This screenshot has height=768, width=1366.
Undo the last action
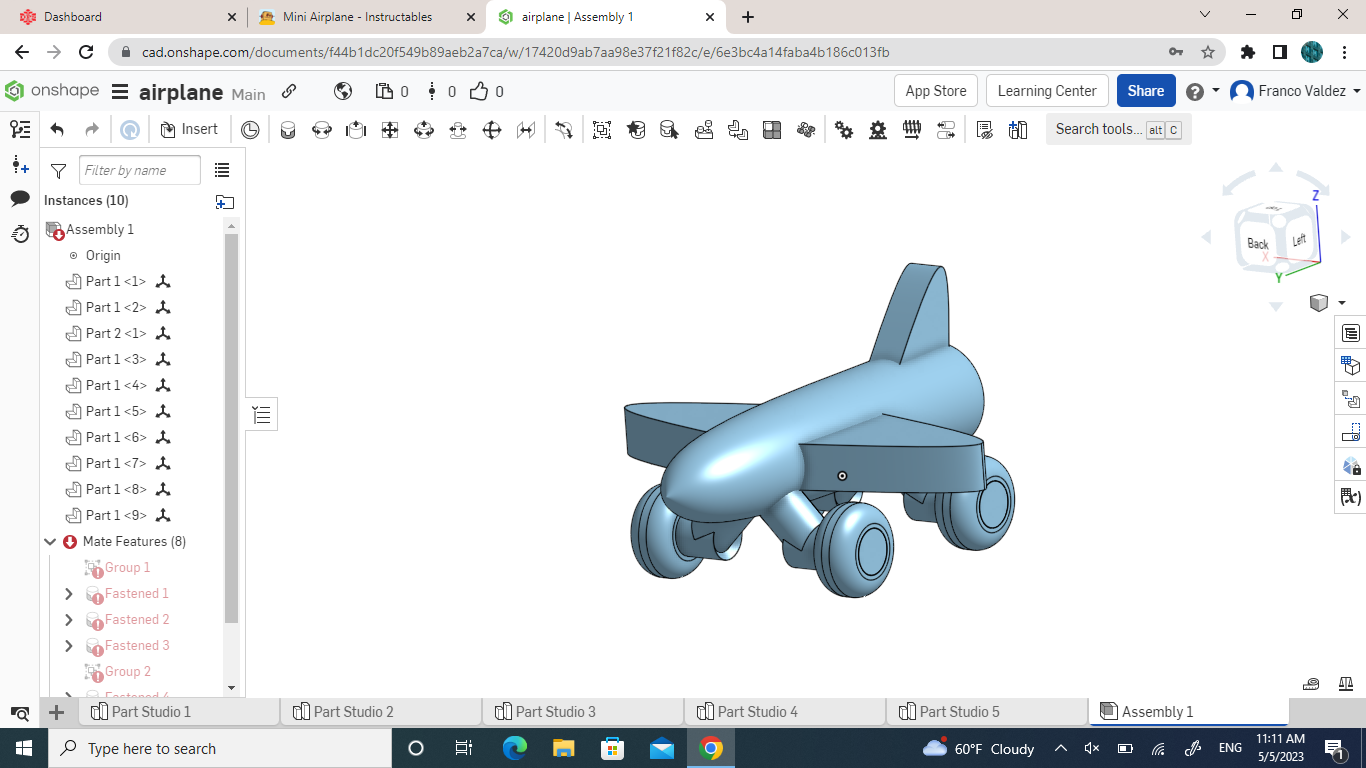[x=56, y=128]
